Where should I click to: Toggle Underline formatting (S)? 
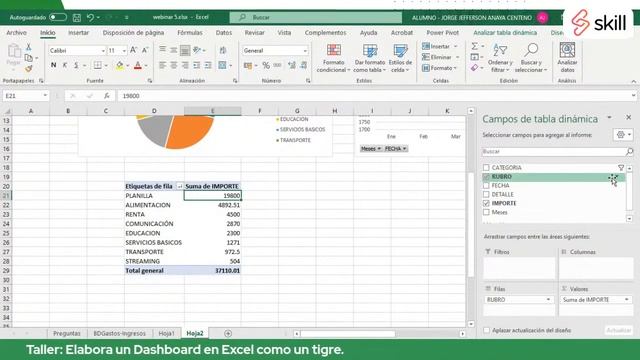pyautogui.click(x=76, y=65)
